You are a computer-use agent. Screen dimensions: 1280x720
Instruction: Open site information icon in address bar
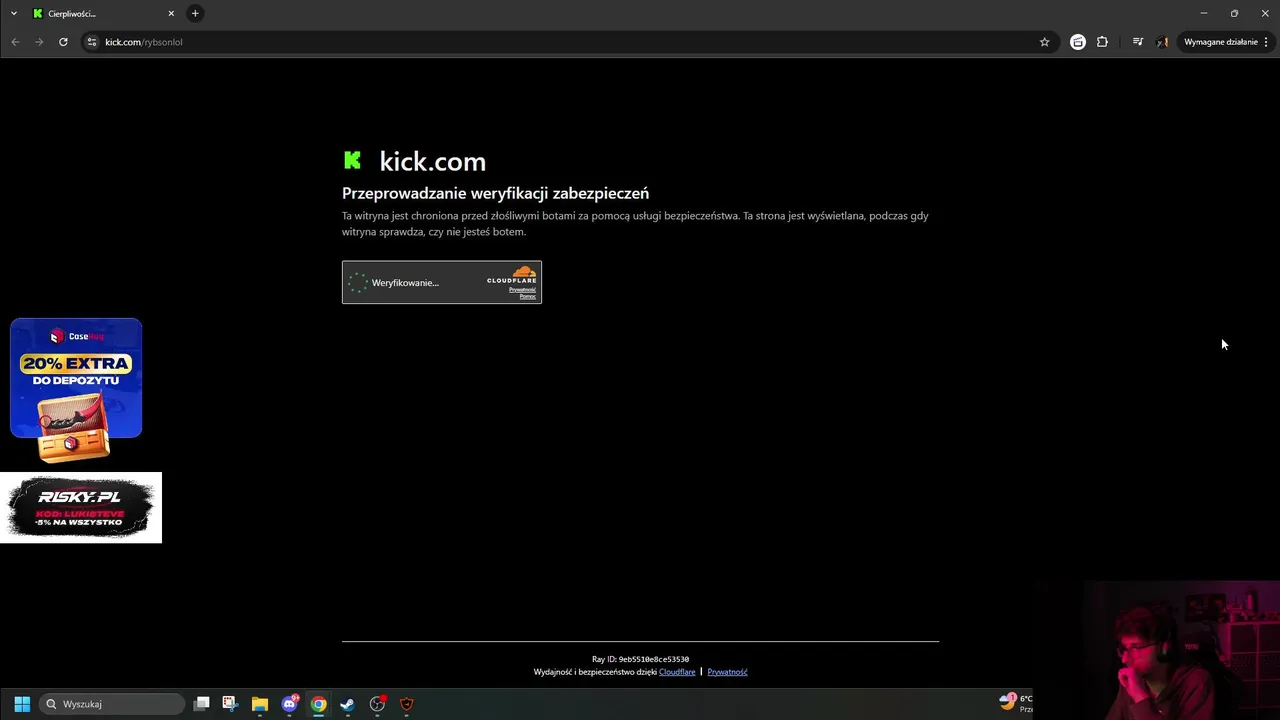[x=92, y=42]
